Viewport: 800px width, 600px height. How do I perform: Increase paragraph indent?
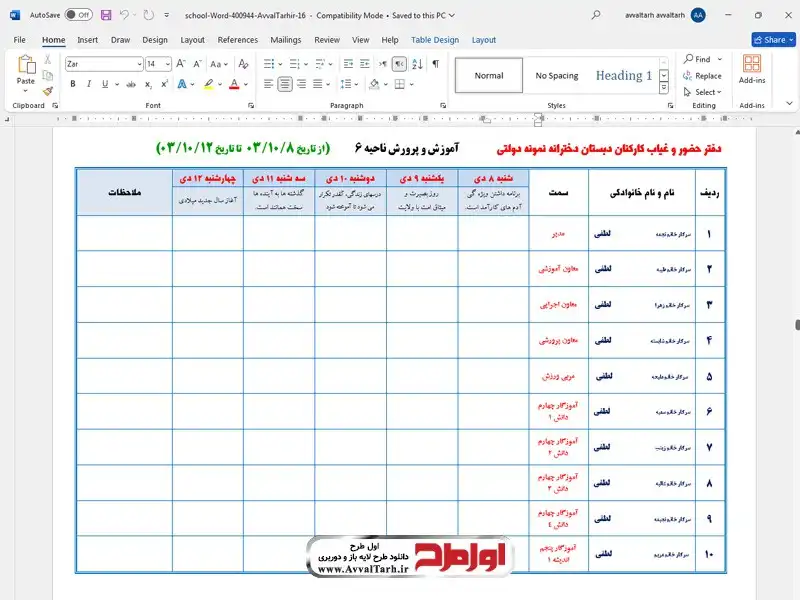[x=365, y=64]
